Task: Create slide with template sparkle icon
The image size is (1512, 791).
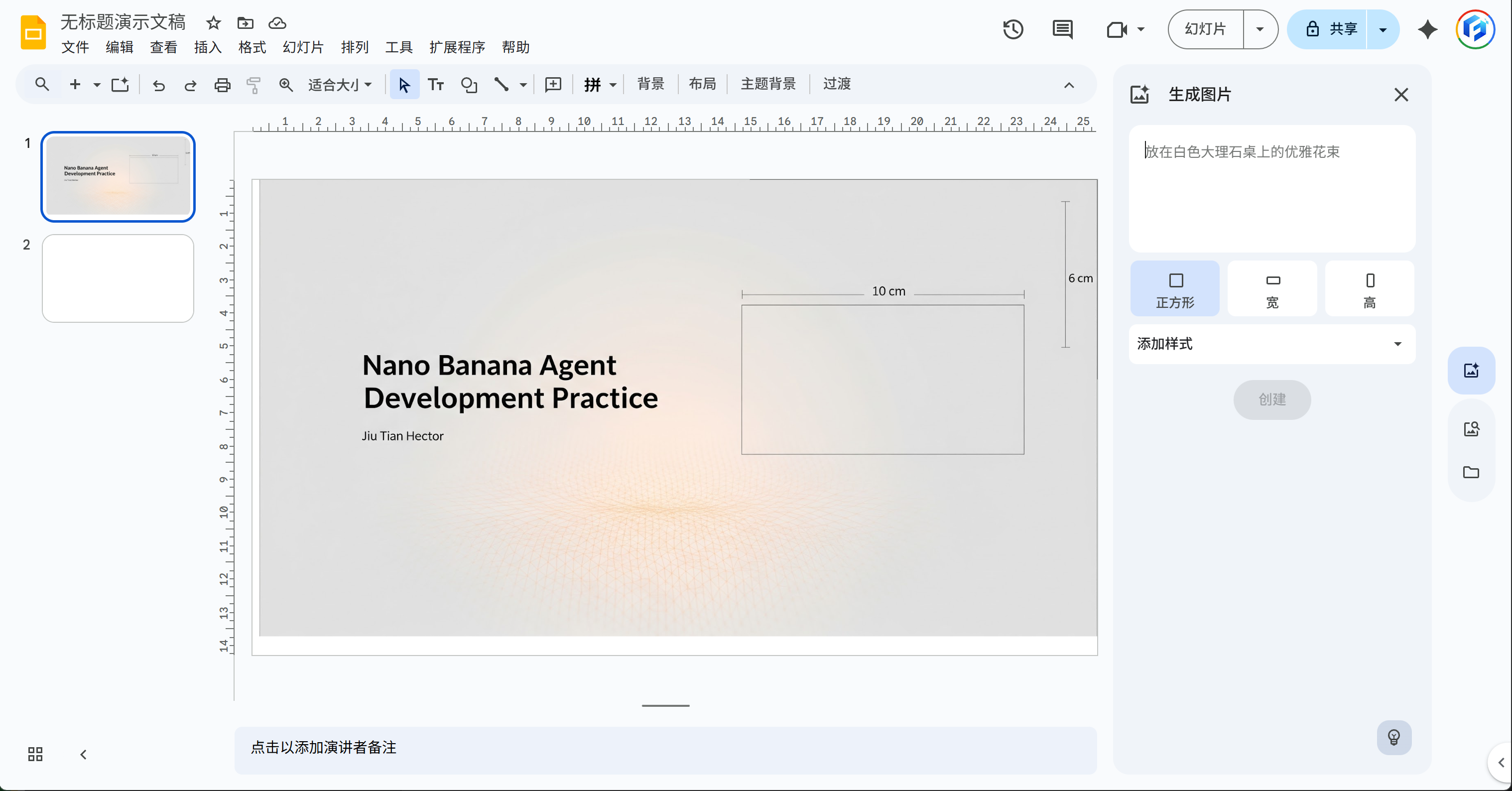Action: pos(121,85)
